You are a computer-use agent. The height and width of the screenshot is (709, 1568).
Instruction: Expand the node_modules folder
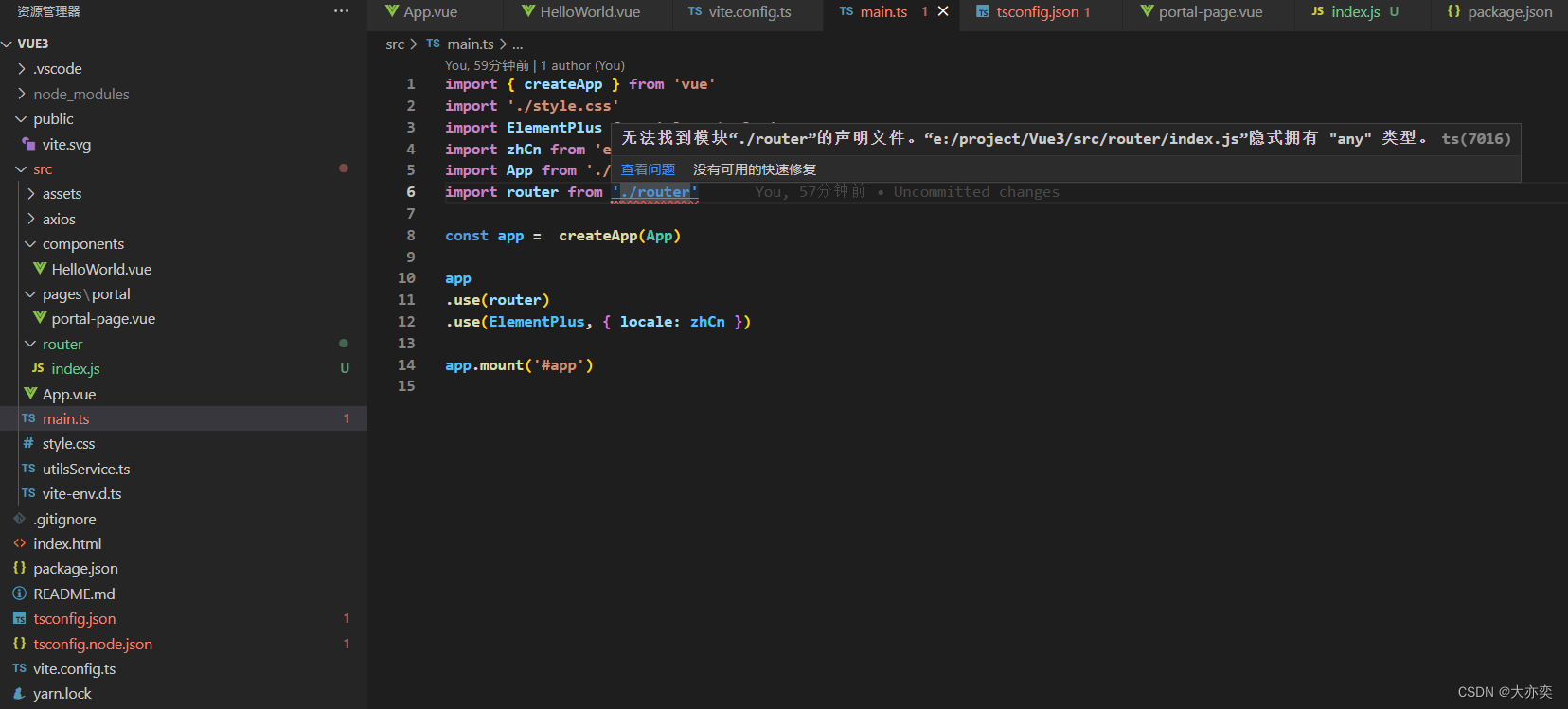click(x=22, y=94)
